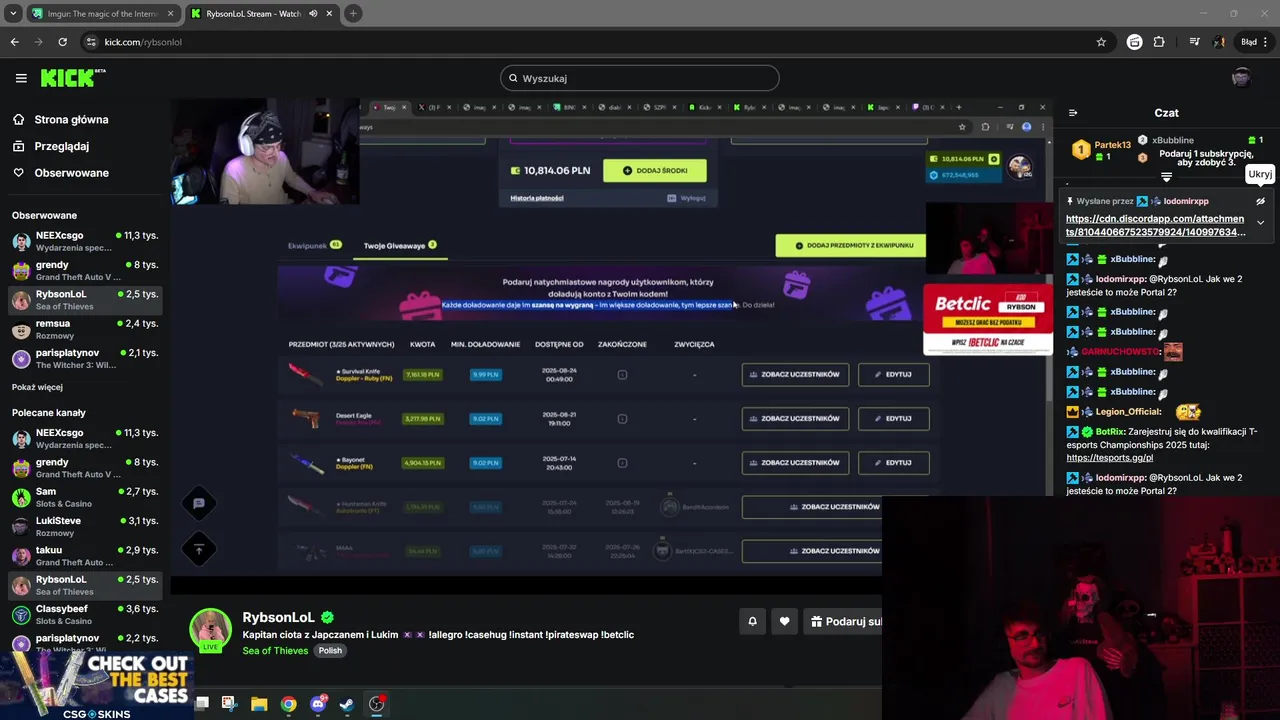The image size is (1280, 720).
Task: Expand the gift leaderboard arrow
Action: (1166, 177)
